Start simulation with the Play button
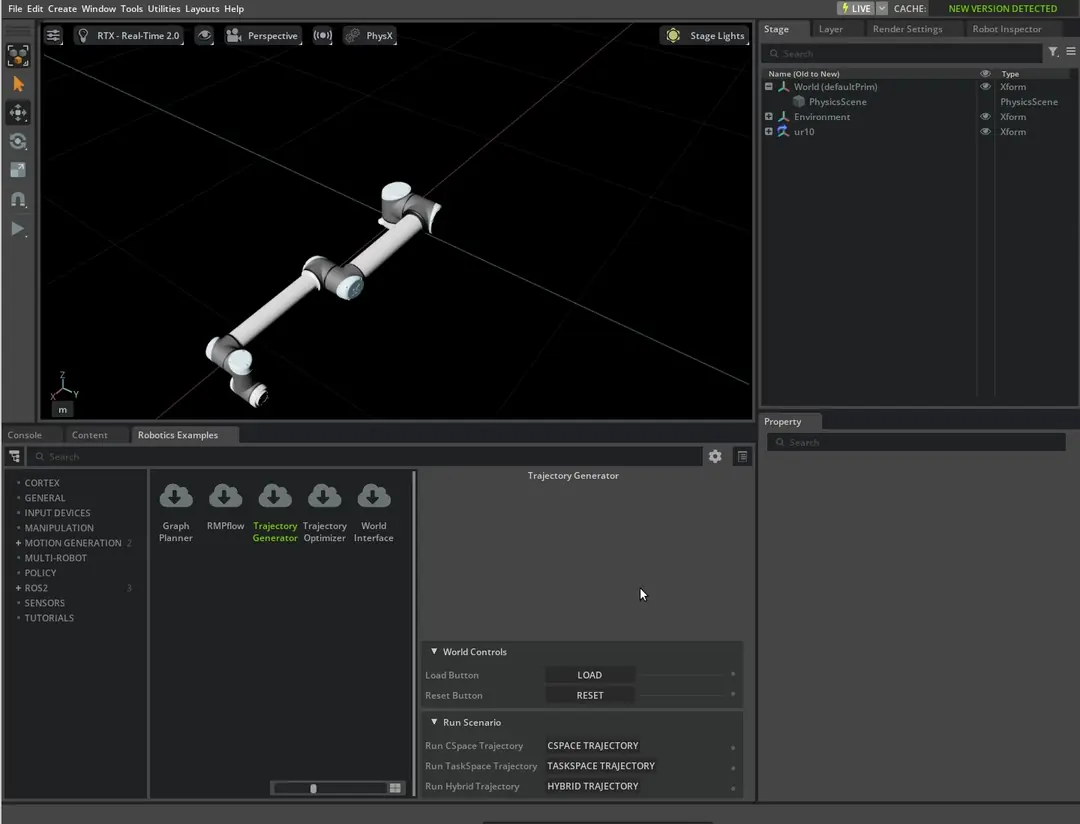1080x824 pixels. point(18,229)
